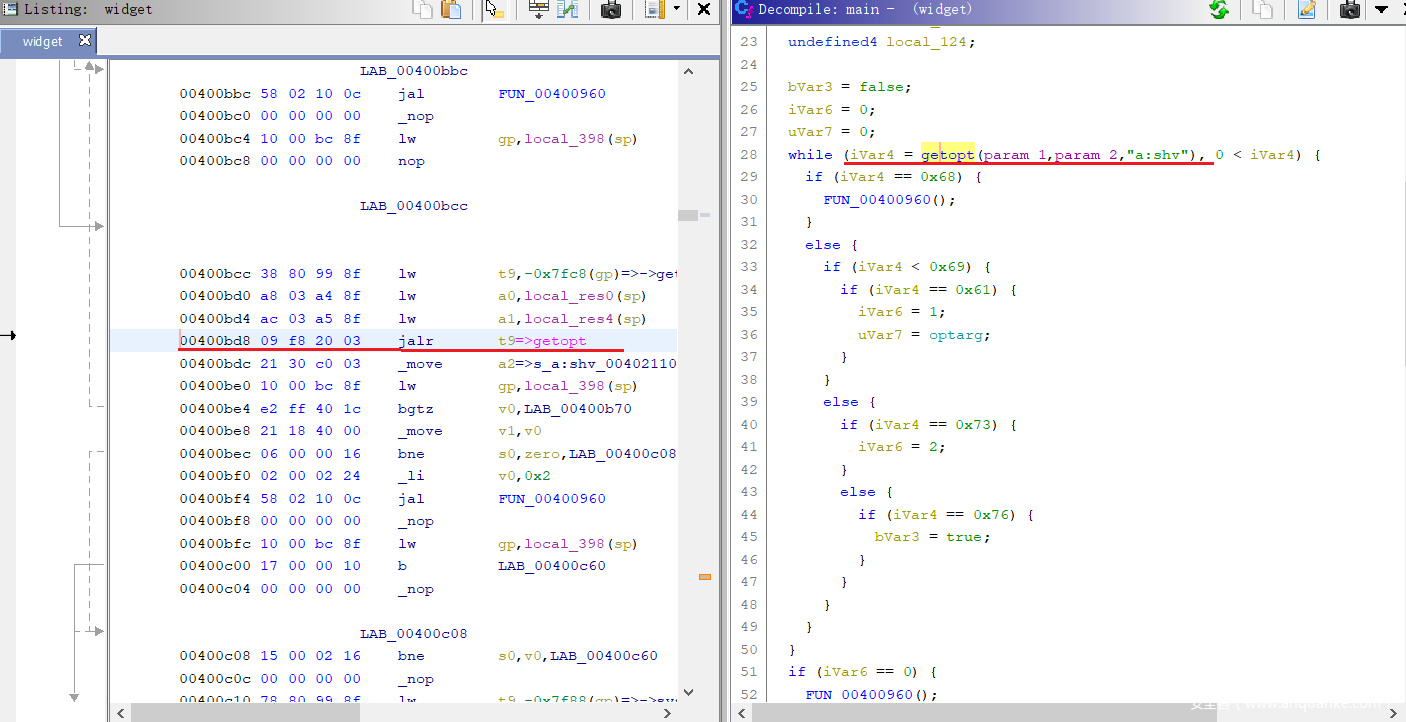Jump to FUN_00400960 at address 00400bbc
The width and height of the screenshot is (1406, 722).
(x=552, y=94)
